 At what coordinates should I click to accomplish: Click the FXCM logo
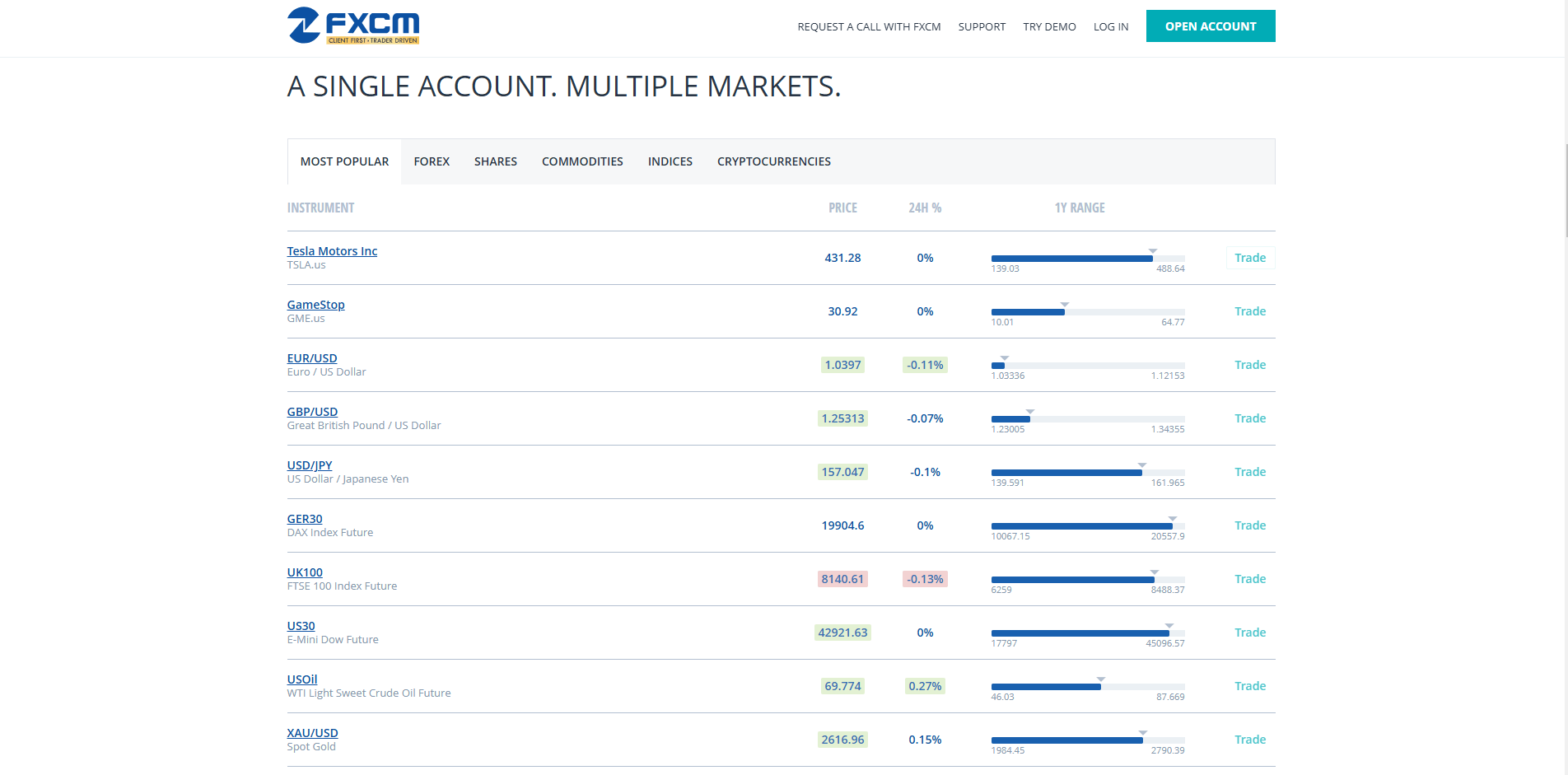coord(353,26)
